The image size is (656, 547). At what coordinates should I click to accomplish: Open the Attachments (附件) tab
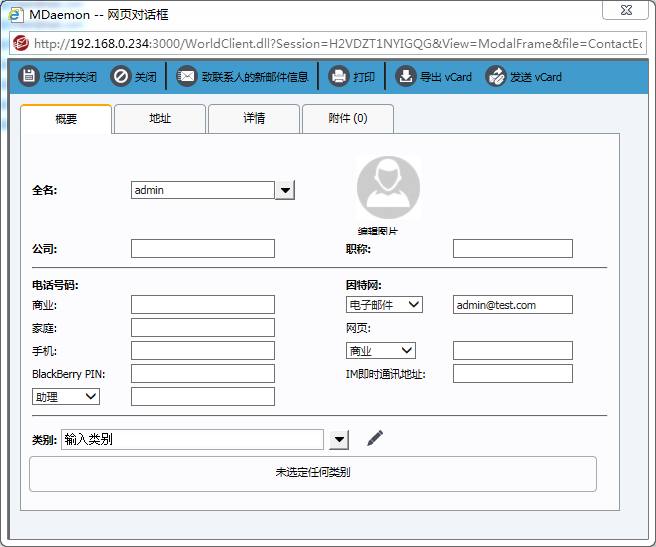[x=347, y=118]
